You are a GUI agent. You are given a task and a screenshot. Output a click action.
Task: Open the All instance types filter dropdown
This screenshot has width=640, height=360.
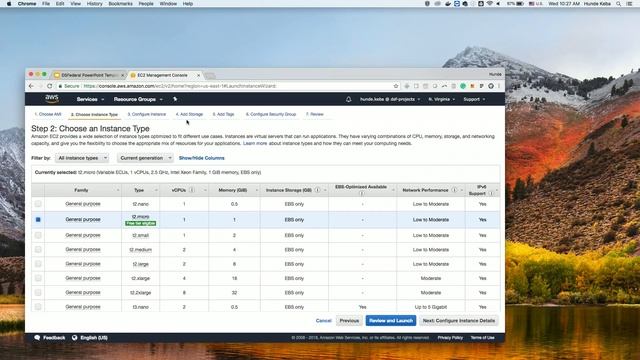pos(82,158)
